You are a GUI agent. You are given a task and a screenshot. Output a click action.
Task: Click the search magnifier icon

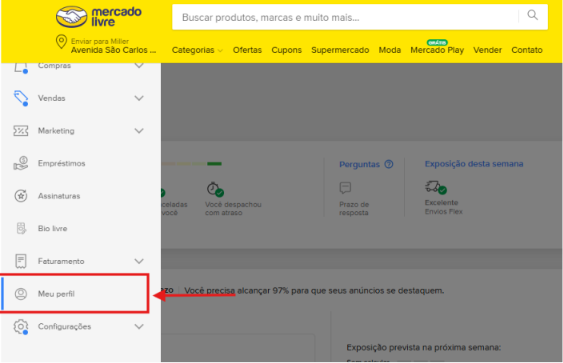(x=532, y=15)
